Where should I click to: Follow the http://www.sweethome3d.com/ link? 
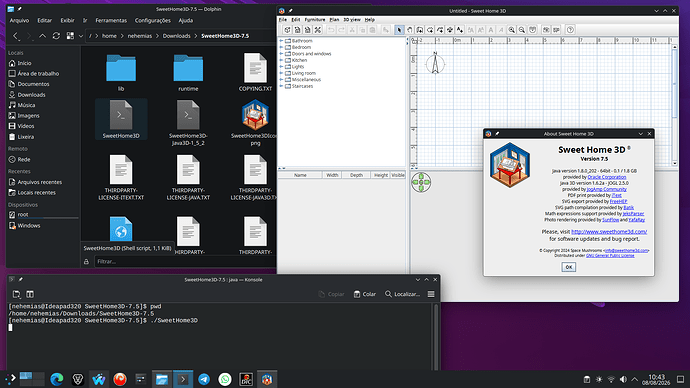pyautogui.click(x=609, y=231)
